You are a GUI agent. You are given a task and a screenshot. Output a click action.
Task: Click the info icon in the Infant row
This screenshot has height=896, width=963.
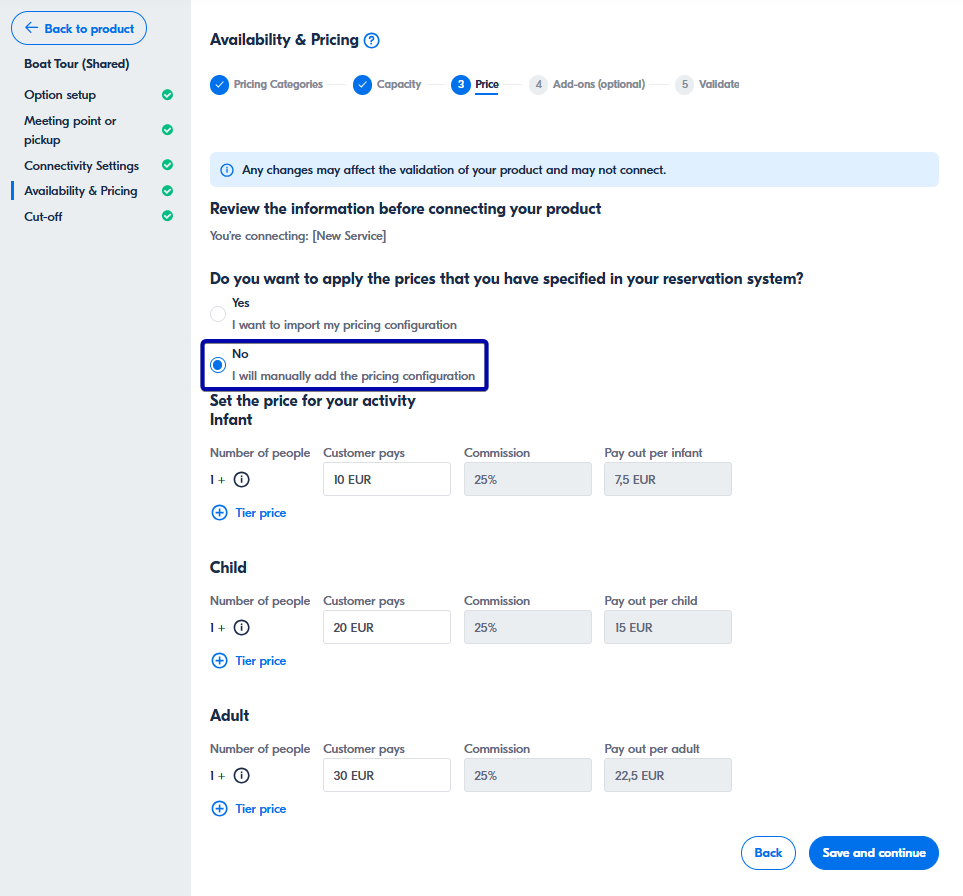(241, 480)
